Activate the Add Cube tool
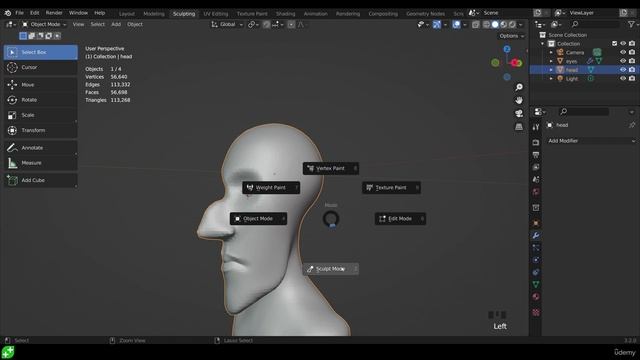640x360 pixels. (x=40, y=180)
